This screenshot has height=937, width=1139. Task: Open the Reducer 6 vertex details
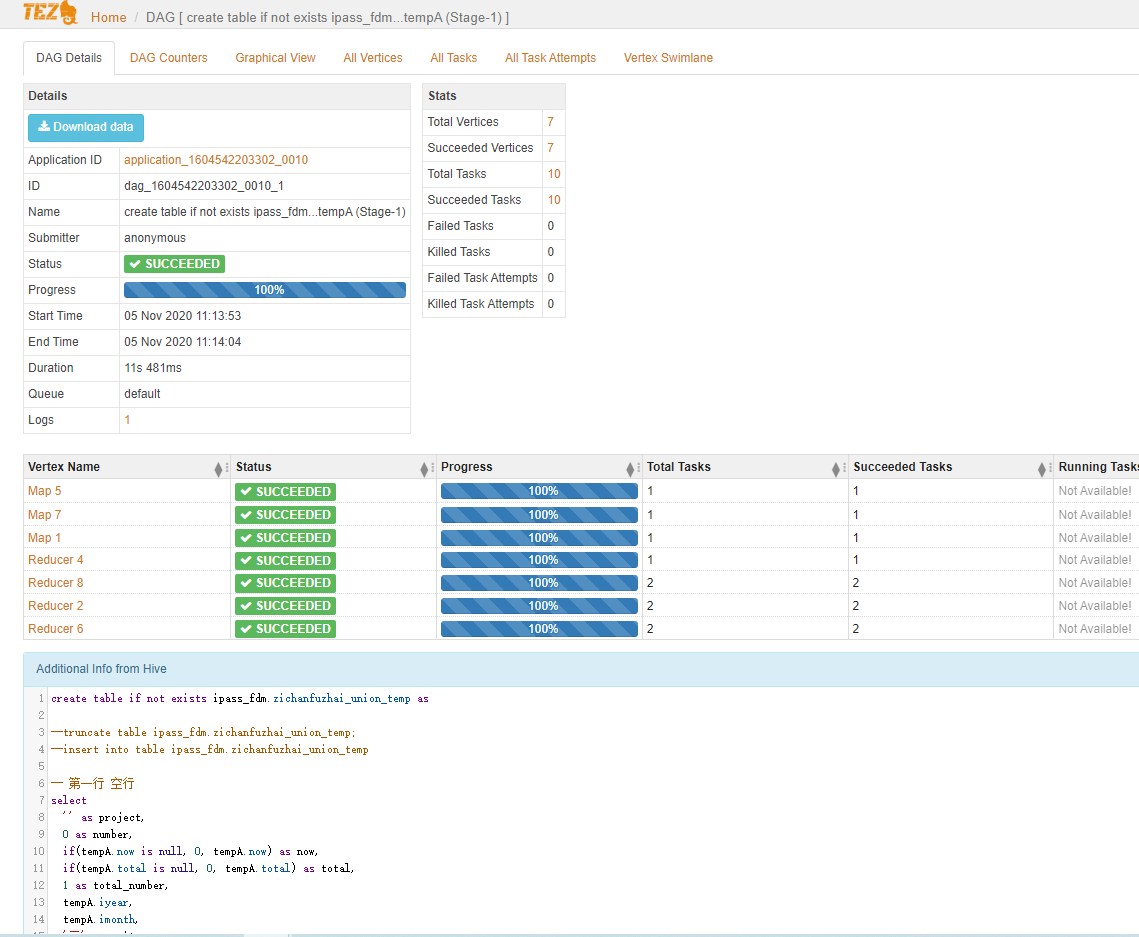click(x=55, y=628)
